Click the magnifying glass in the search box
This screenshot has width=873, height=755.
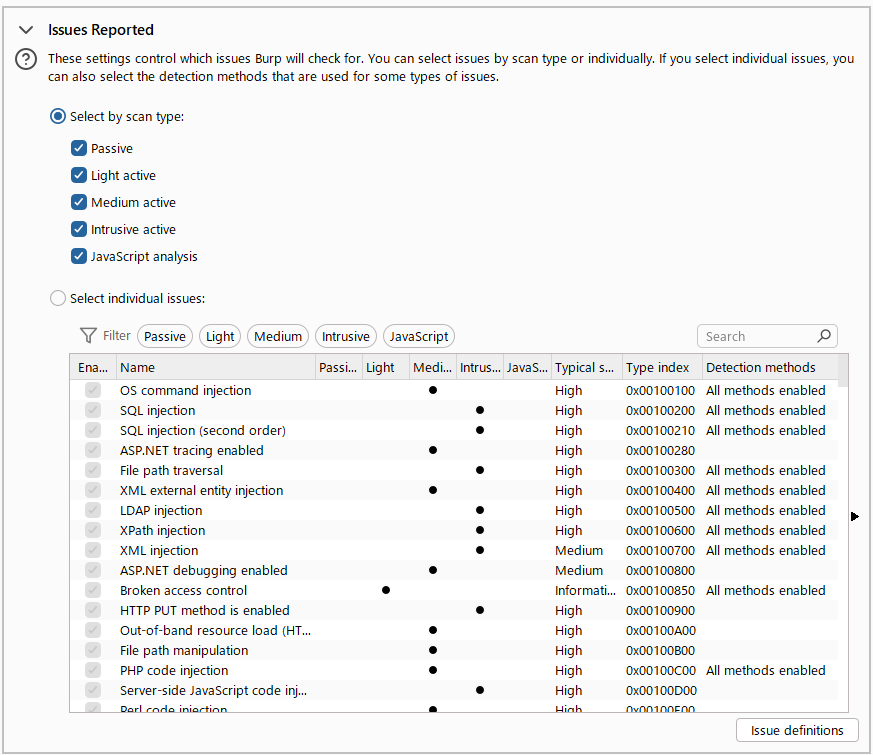[x=824, y=335]
